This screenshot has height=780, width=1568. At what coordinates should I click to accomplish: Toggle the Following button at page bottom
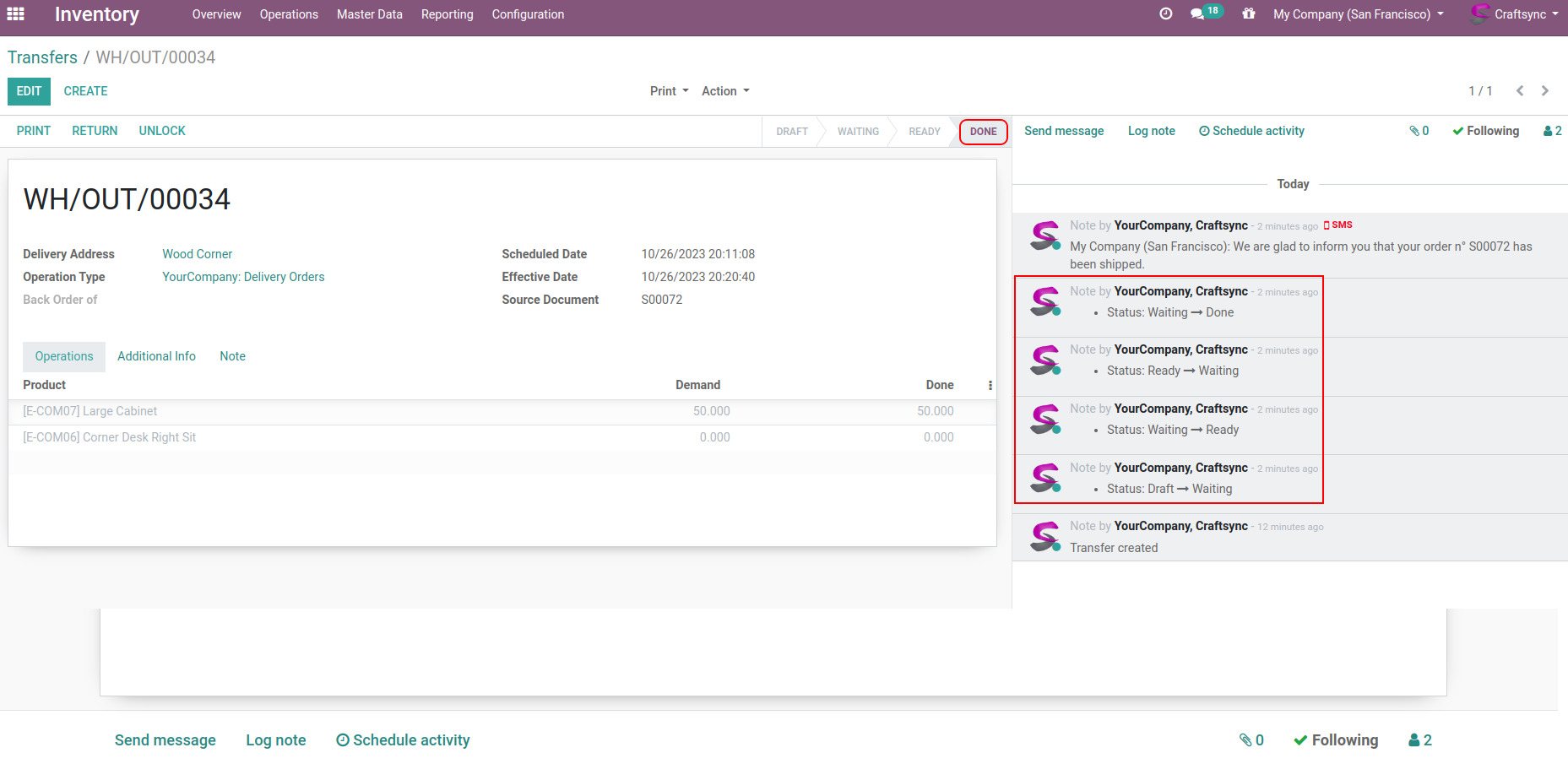(1336, 740)
